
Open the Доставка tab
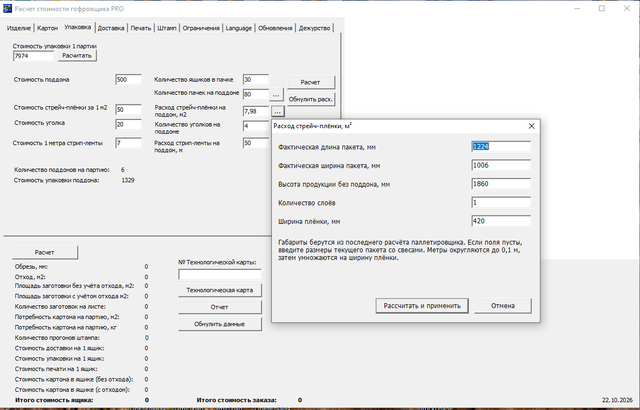(111, 28)
